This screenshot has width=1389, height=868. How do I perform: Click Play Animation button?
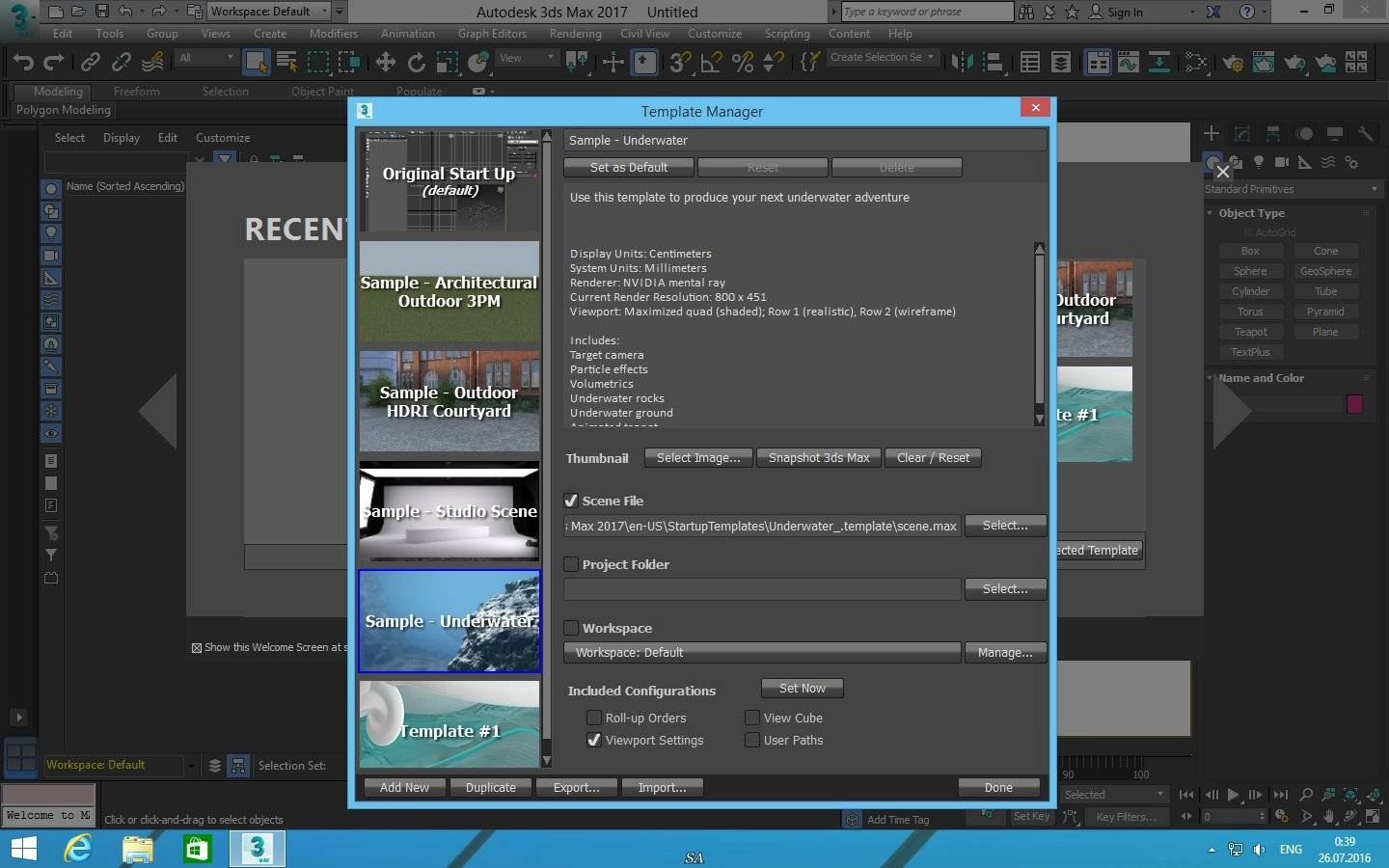pyautogui.click(x=1233, y=795)
